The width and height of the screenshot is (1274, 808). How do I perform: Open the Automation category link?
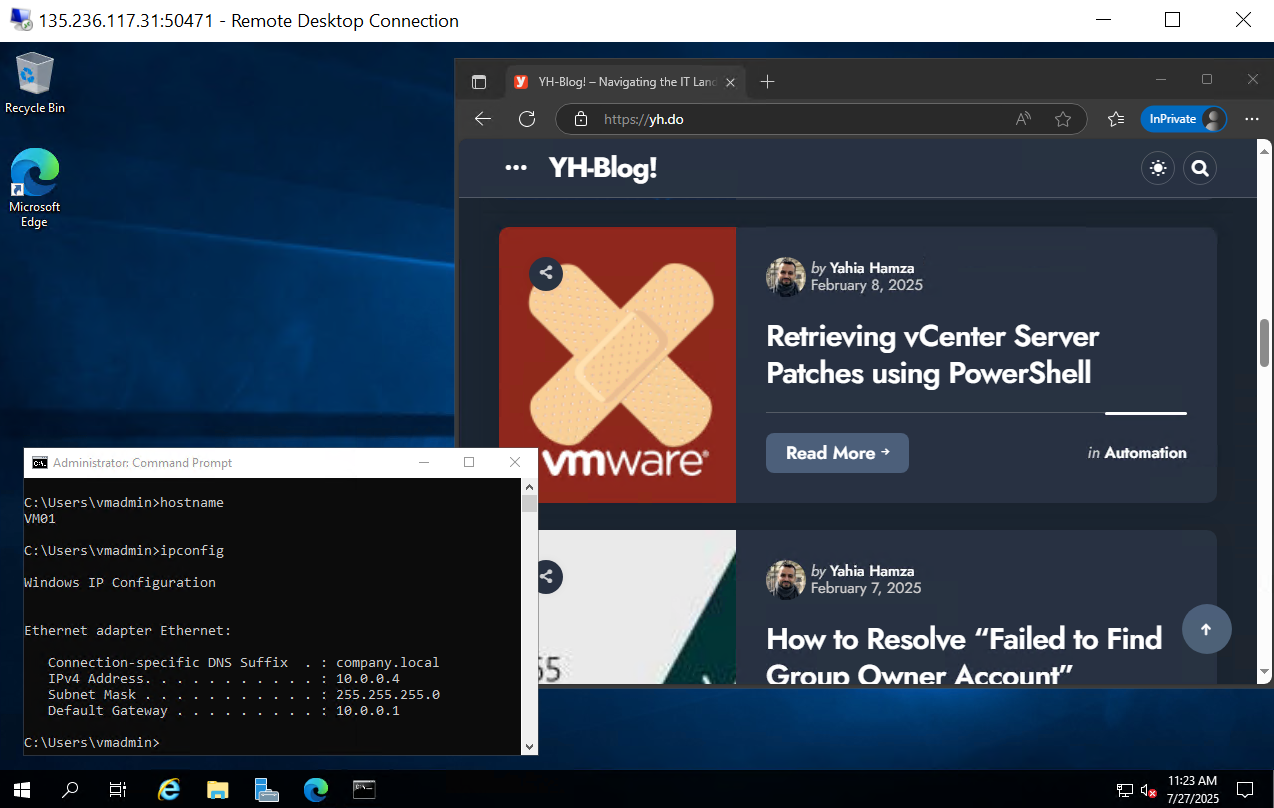(x=1145, y=453)
